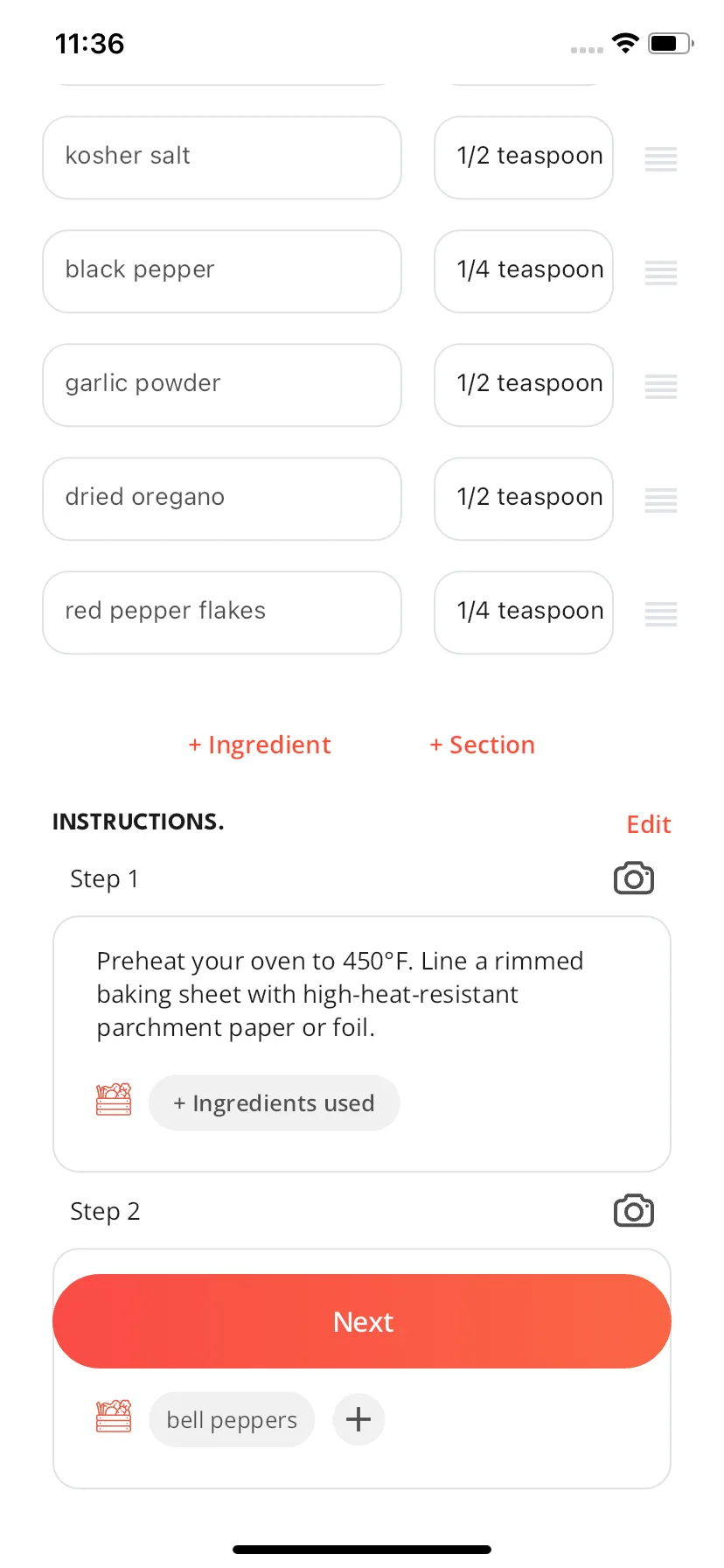Add a new ingredient section

point(483,745)
